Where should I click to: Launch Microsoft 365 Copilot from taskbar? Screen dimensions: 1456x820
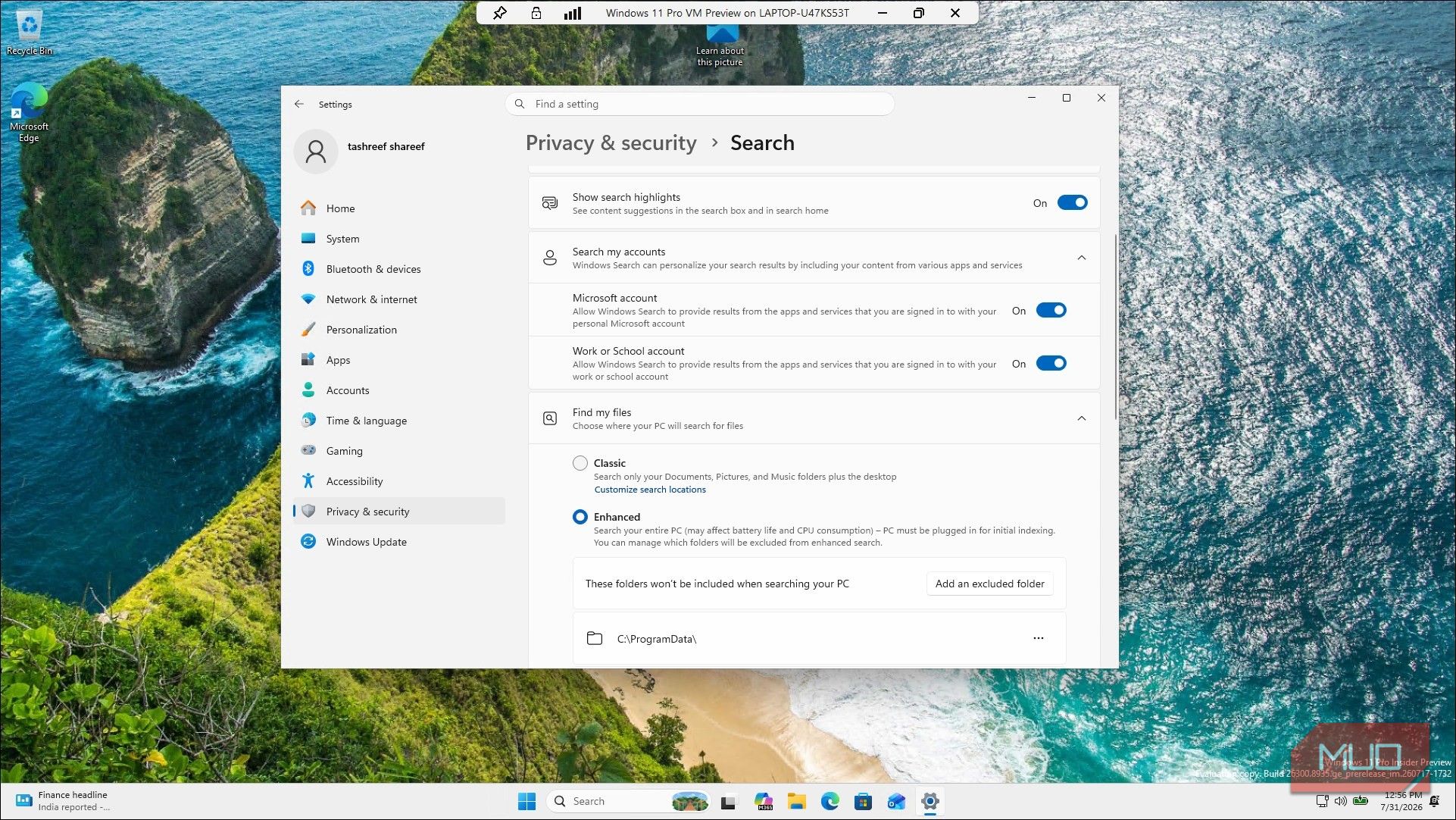tap(763, 802)
